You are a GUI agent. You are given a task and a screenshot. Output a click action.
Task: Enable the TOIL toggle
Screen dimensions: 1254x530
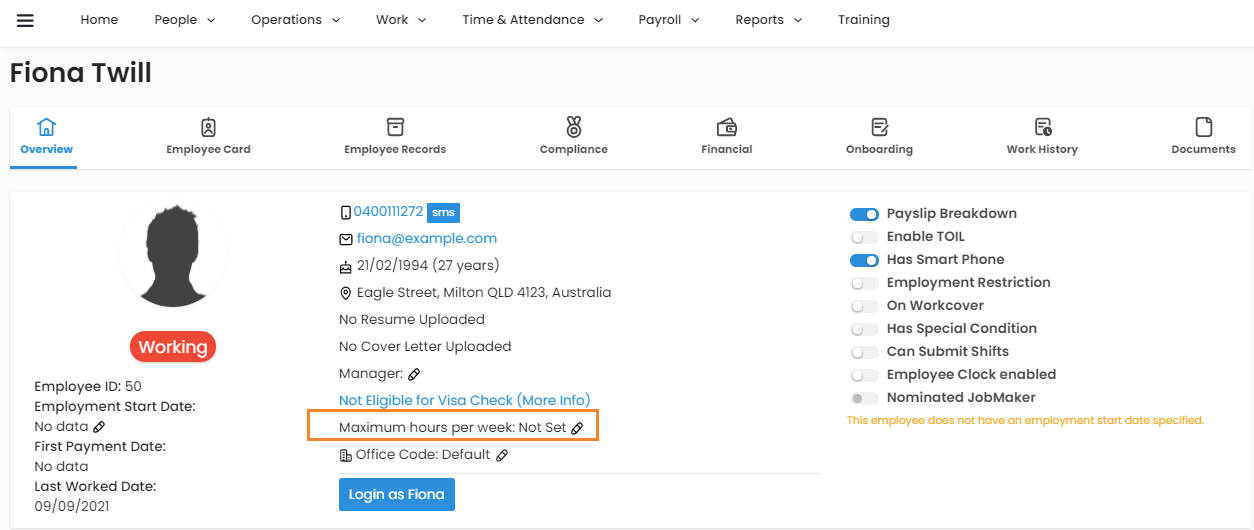coord(864,237)
